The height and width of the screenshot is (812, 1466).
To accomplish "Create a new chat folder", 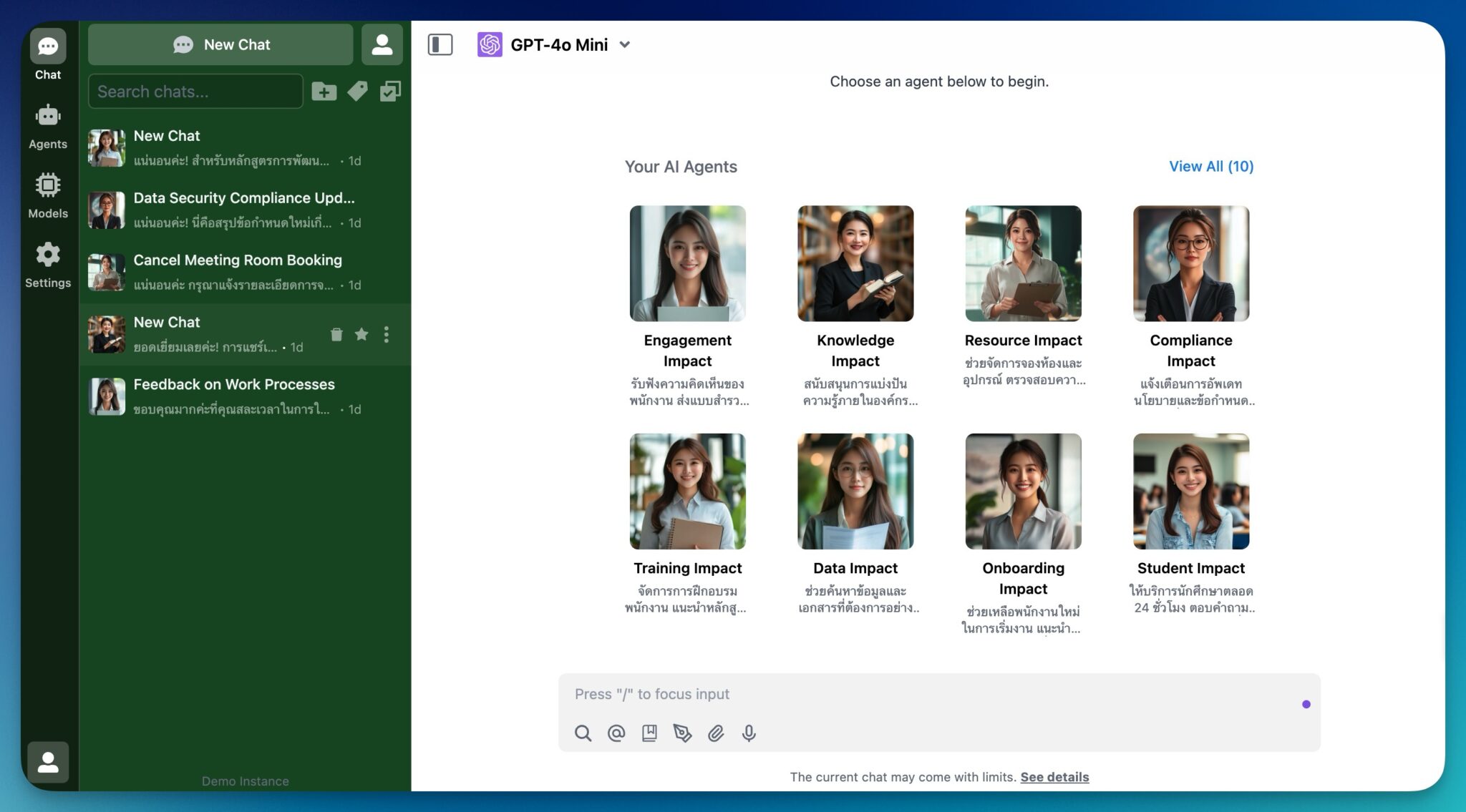I will [324, 91].
